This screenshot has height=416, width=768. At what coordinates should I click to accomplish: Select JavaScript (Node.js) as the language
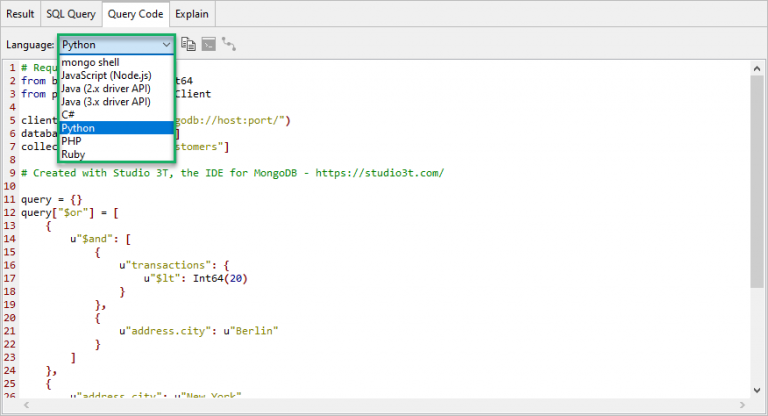point(104,75)
